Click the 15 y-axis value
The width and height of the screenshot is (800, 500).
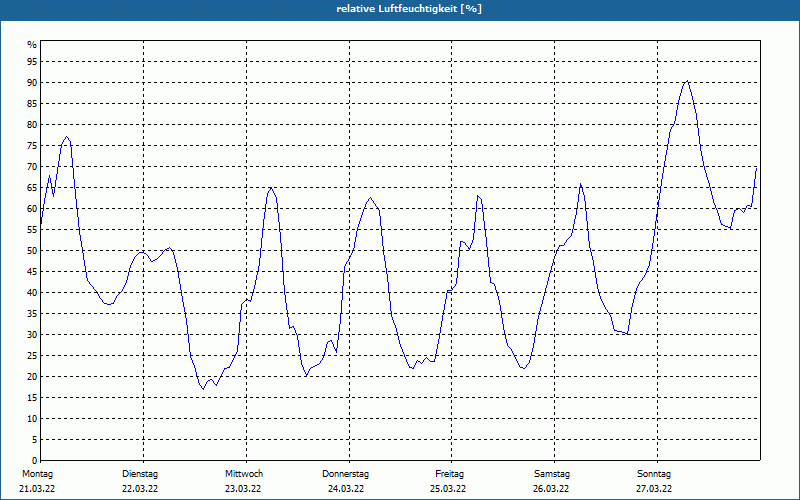[32, 397]
